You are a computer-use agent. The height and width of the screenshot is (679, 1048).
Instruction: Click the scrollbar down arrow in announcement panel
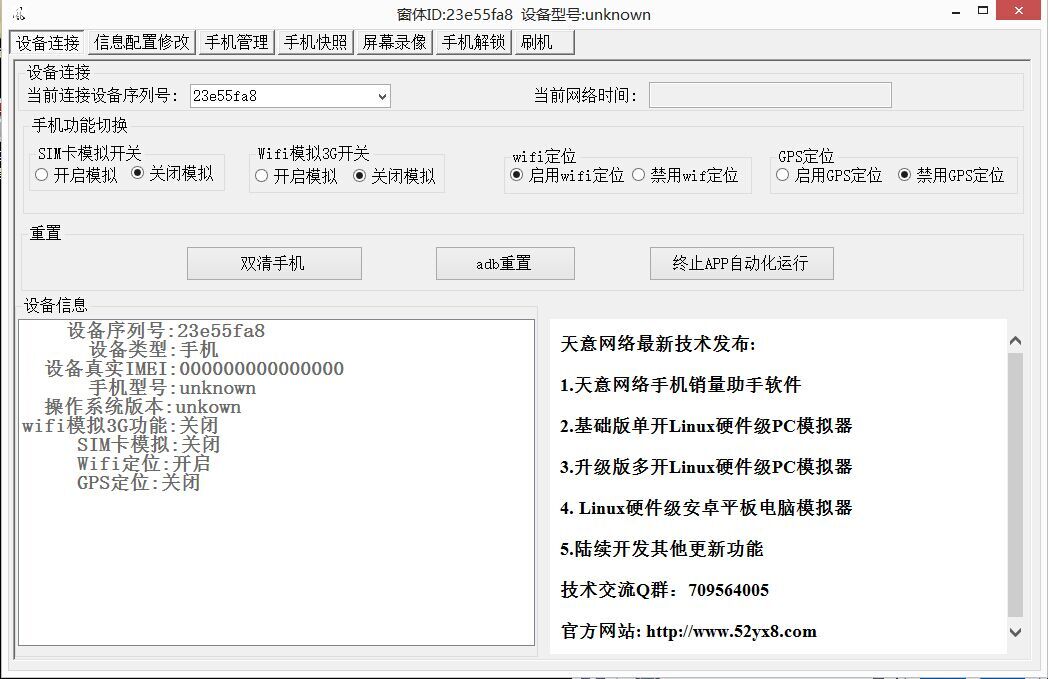click(1016, 632)
